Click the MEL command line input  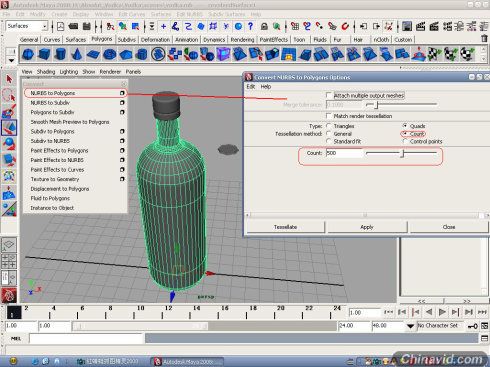(x=87, y=339)
